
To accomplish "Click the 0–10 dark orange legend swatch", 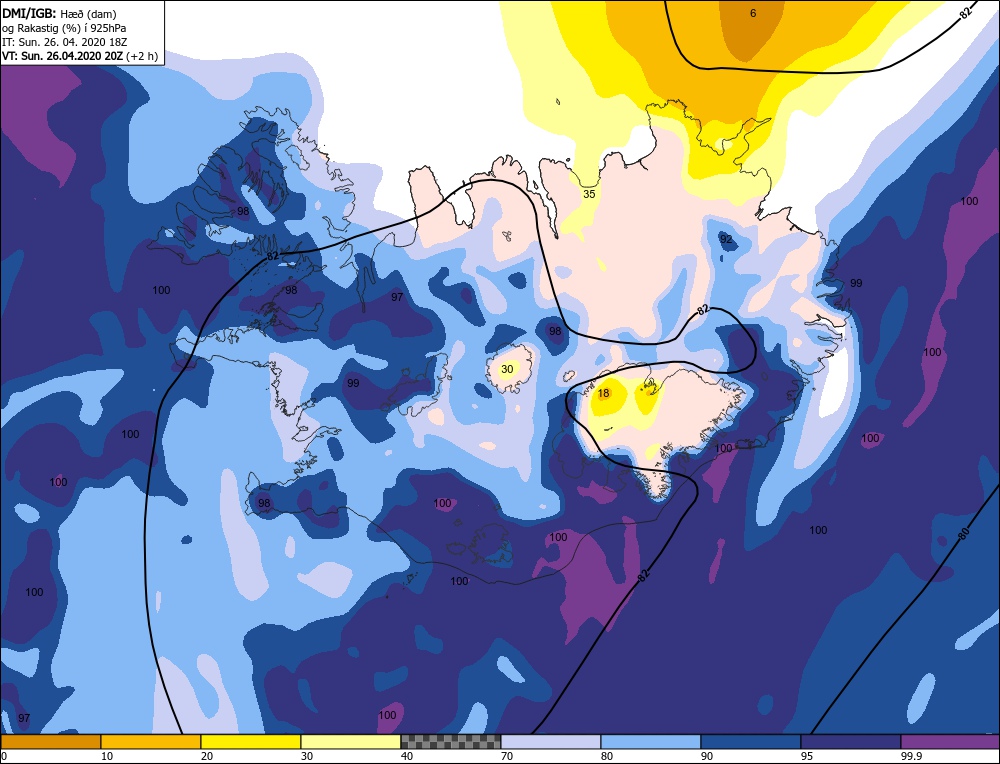I will 51,742.
